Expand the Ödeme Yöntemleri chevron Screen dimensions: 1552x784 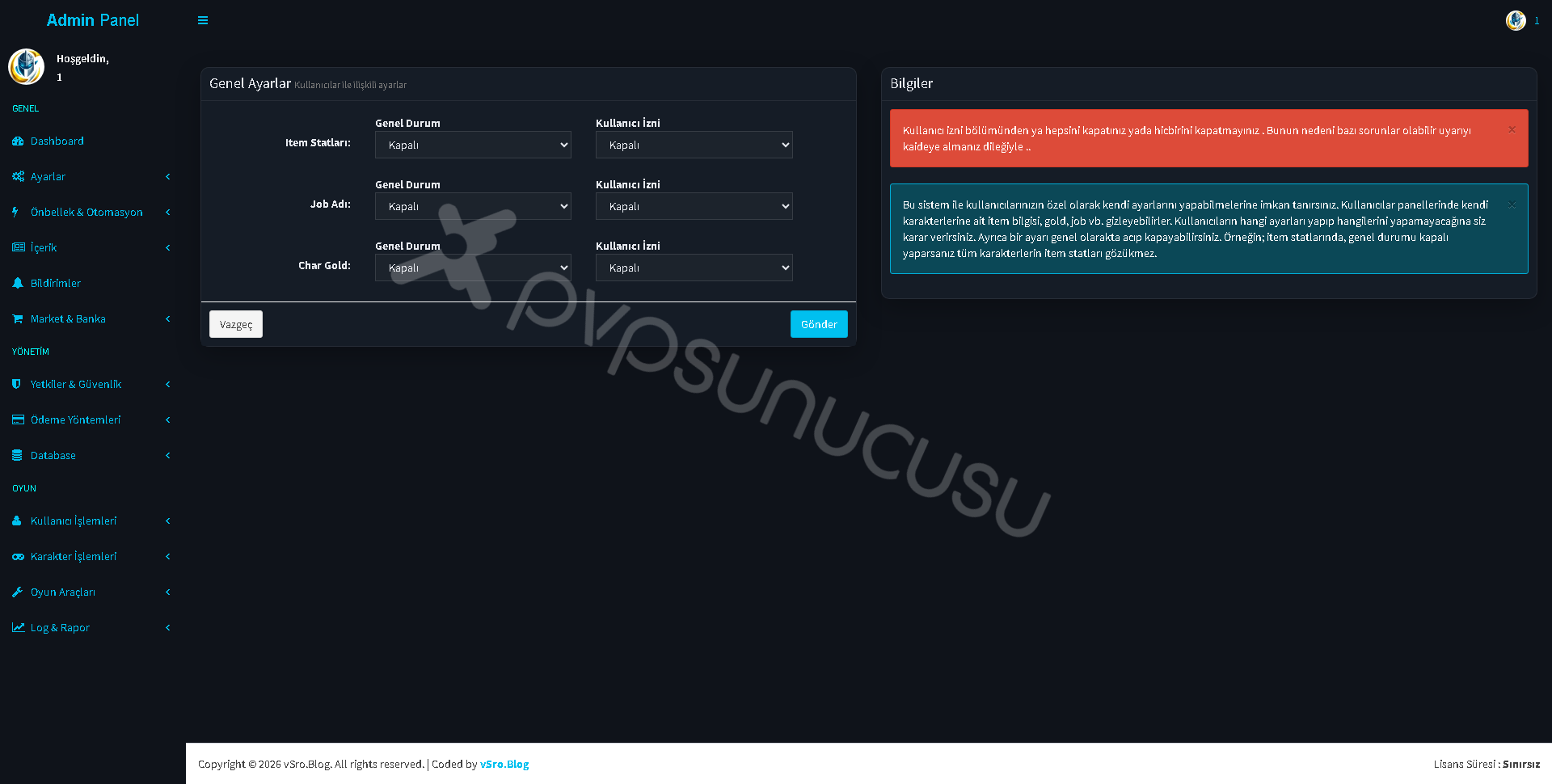(x=168, y=420)
